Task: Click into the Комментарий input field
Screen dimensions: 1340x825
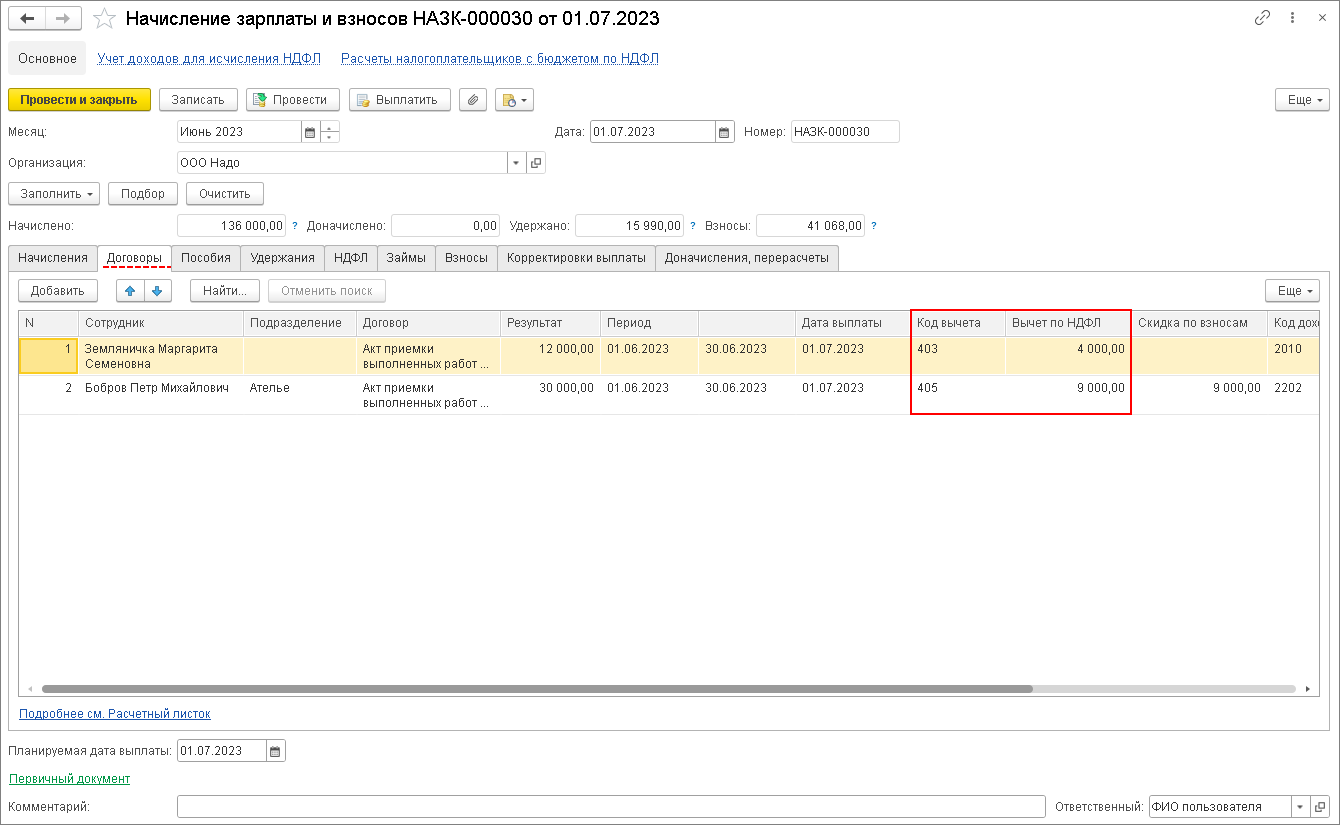Action: pyautogui.click(x=611, y=807)
